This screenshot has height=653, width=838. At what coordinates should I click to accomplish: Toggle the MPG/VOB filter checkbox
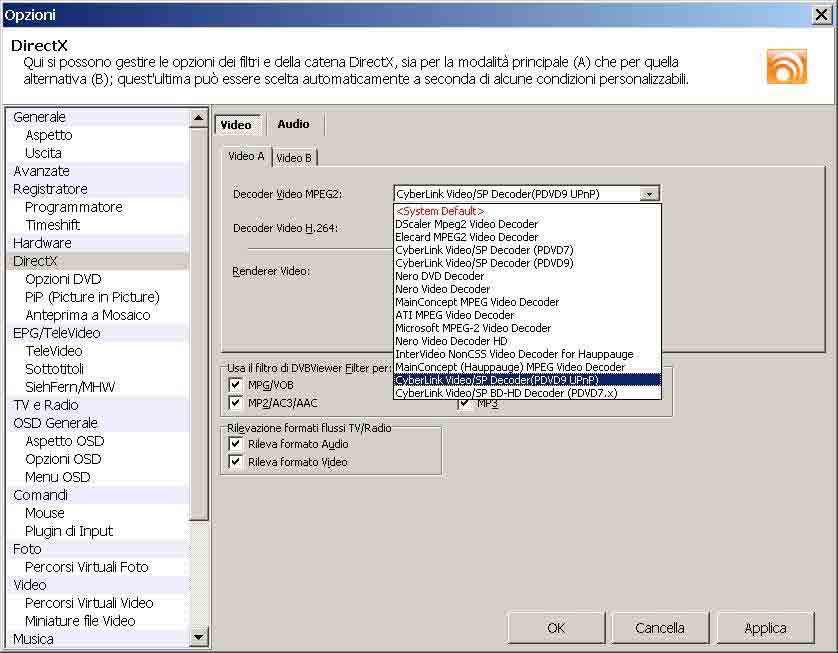click(236, 385)
